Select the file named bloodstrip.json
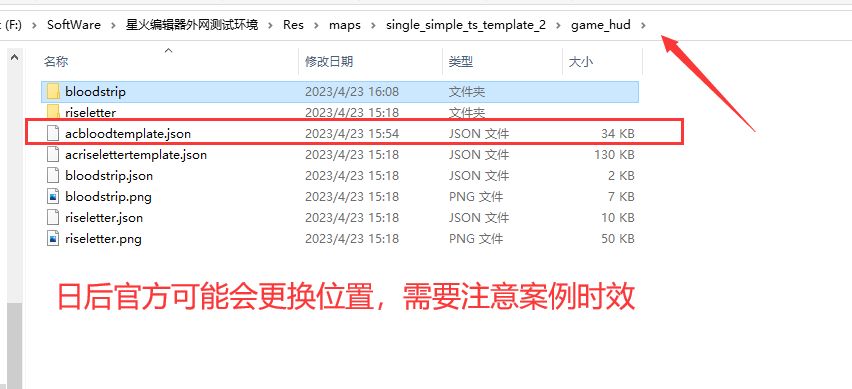The width and height of the screenshot is (852, 389). 109,176
